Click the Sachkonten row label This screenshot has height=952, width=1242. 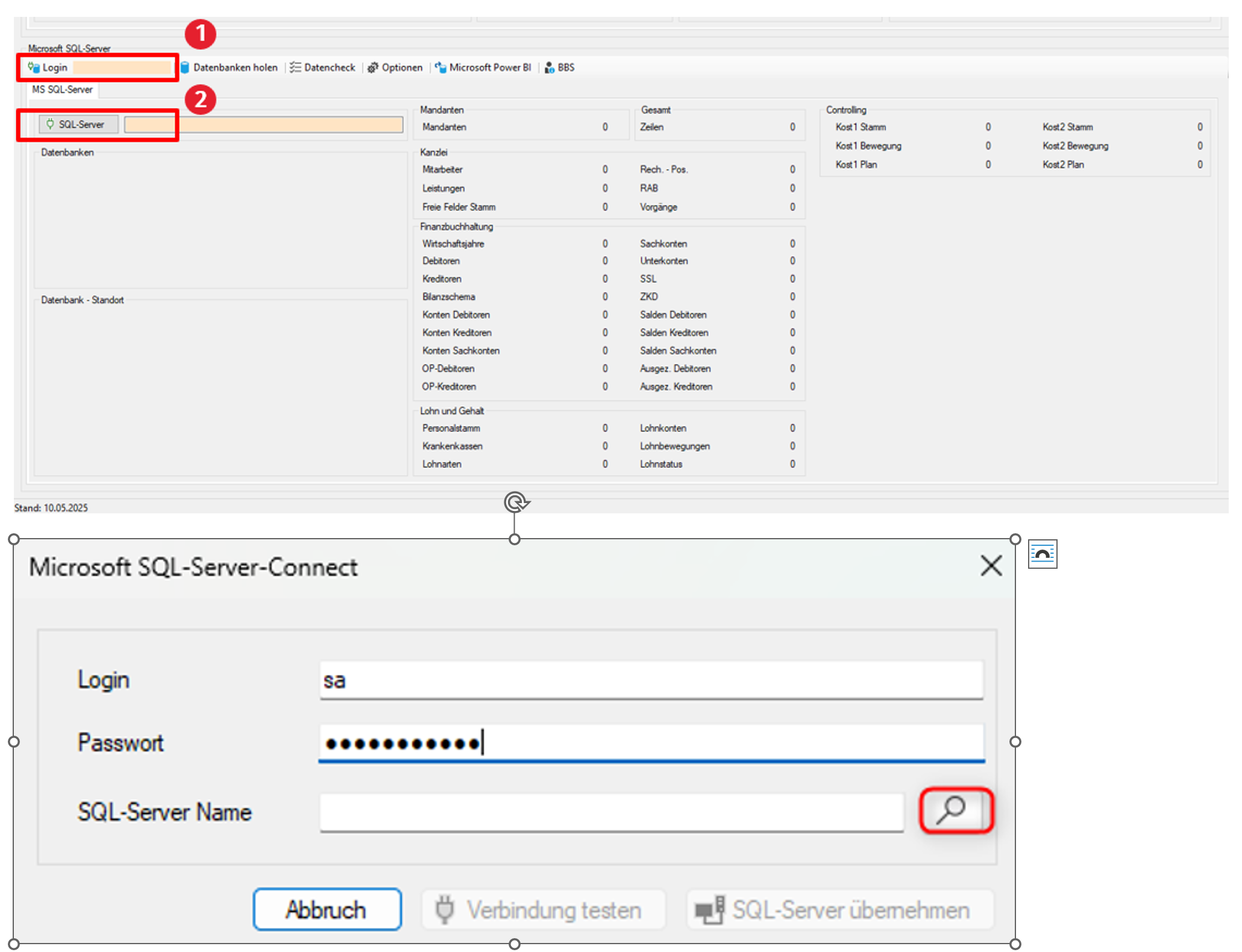pyautogui.click(x=663, y=244)
